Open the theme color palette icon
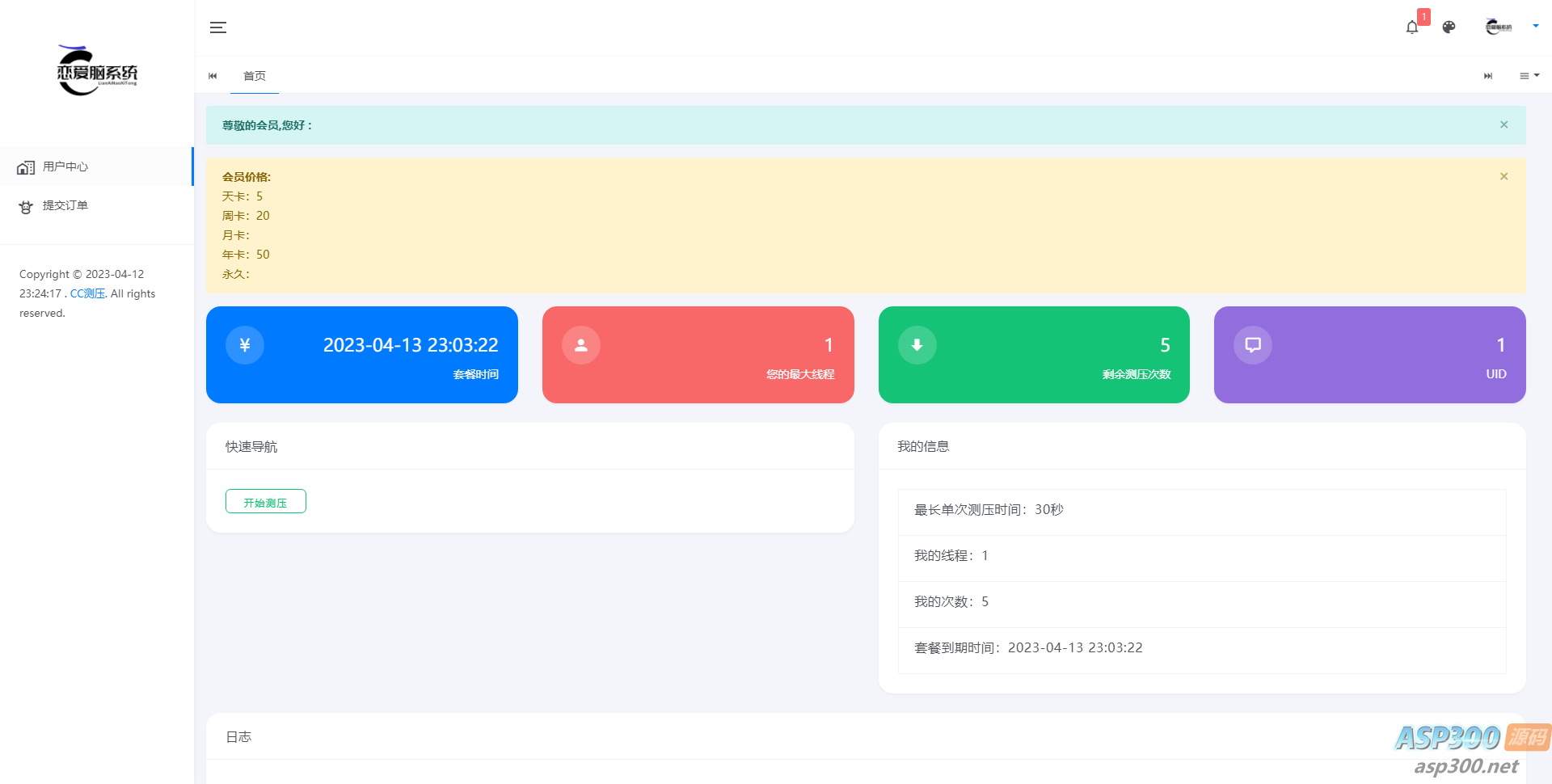Screen dimensions: 1552x784 (x=1449, y=27)
